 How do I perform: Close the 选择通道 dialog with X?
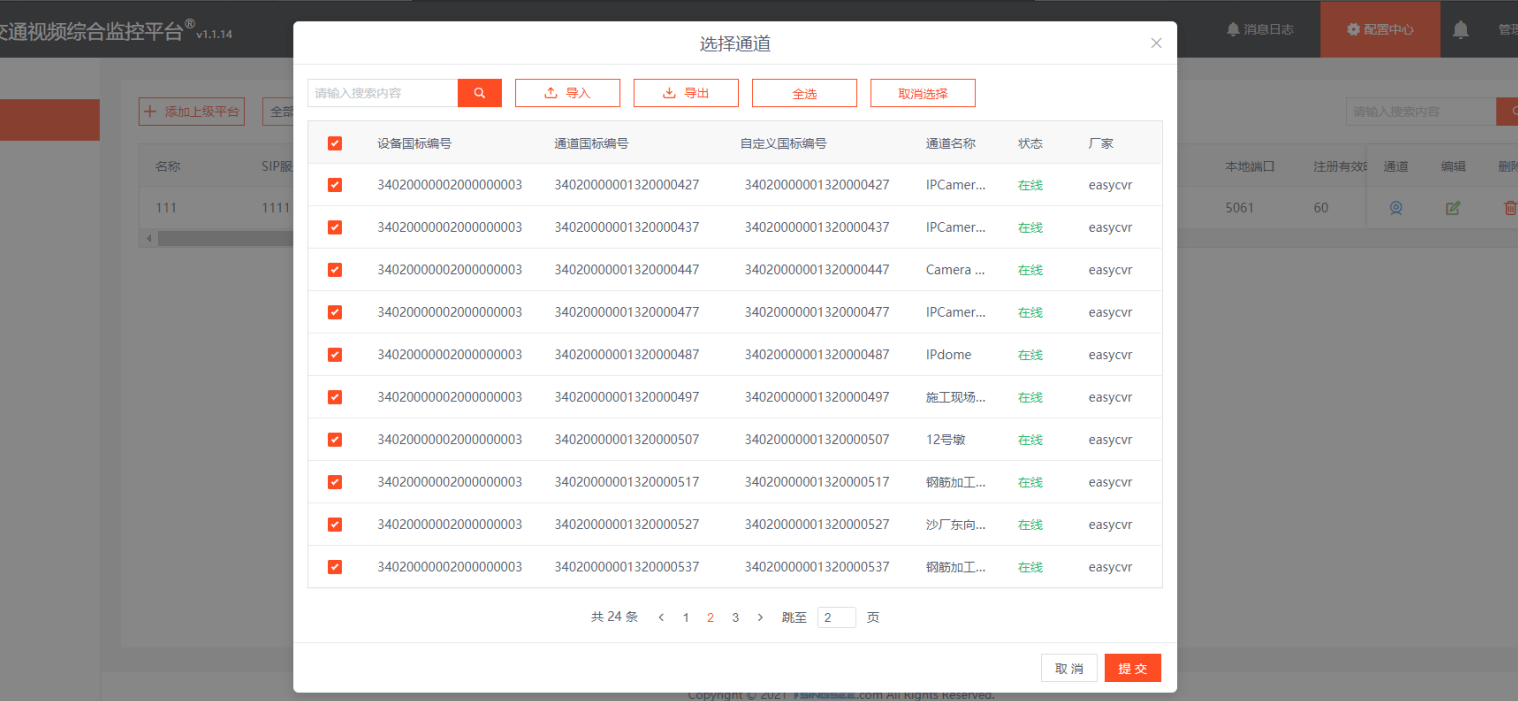pyautogui.click(x=1156, y=43)
